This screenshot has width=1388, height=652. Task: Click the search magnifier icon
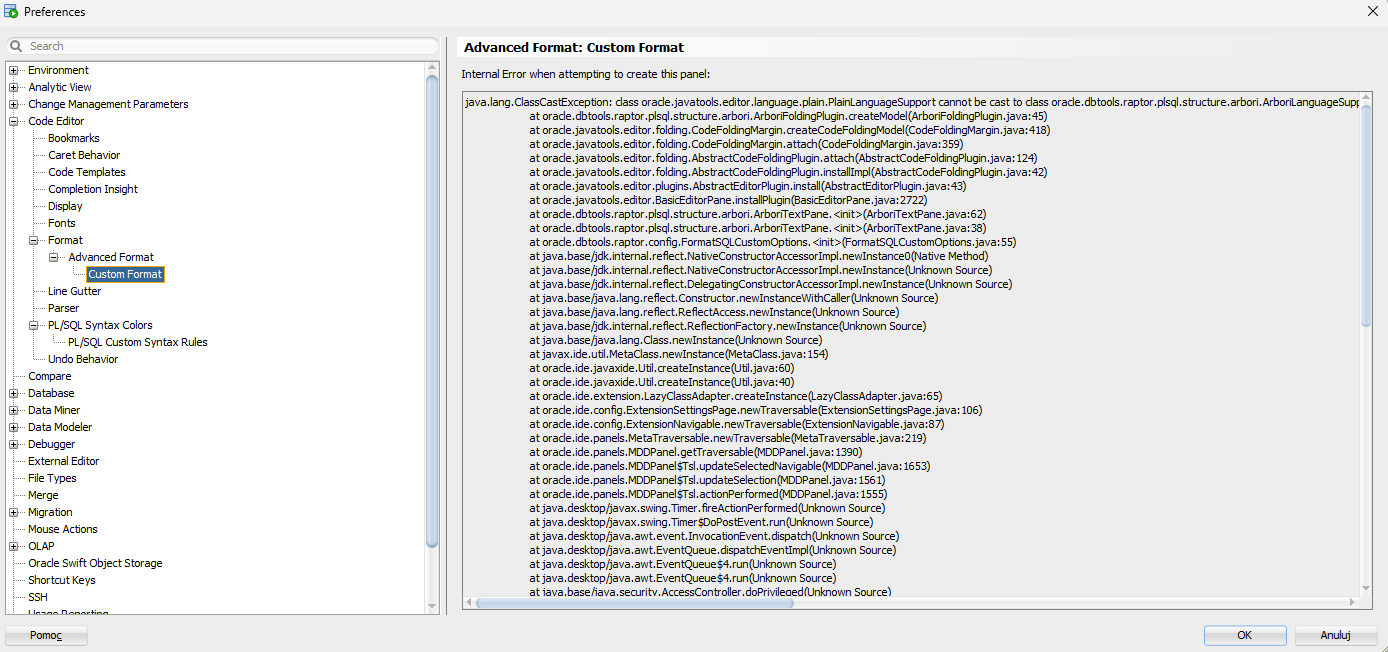14,45
